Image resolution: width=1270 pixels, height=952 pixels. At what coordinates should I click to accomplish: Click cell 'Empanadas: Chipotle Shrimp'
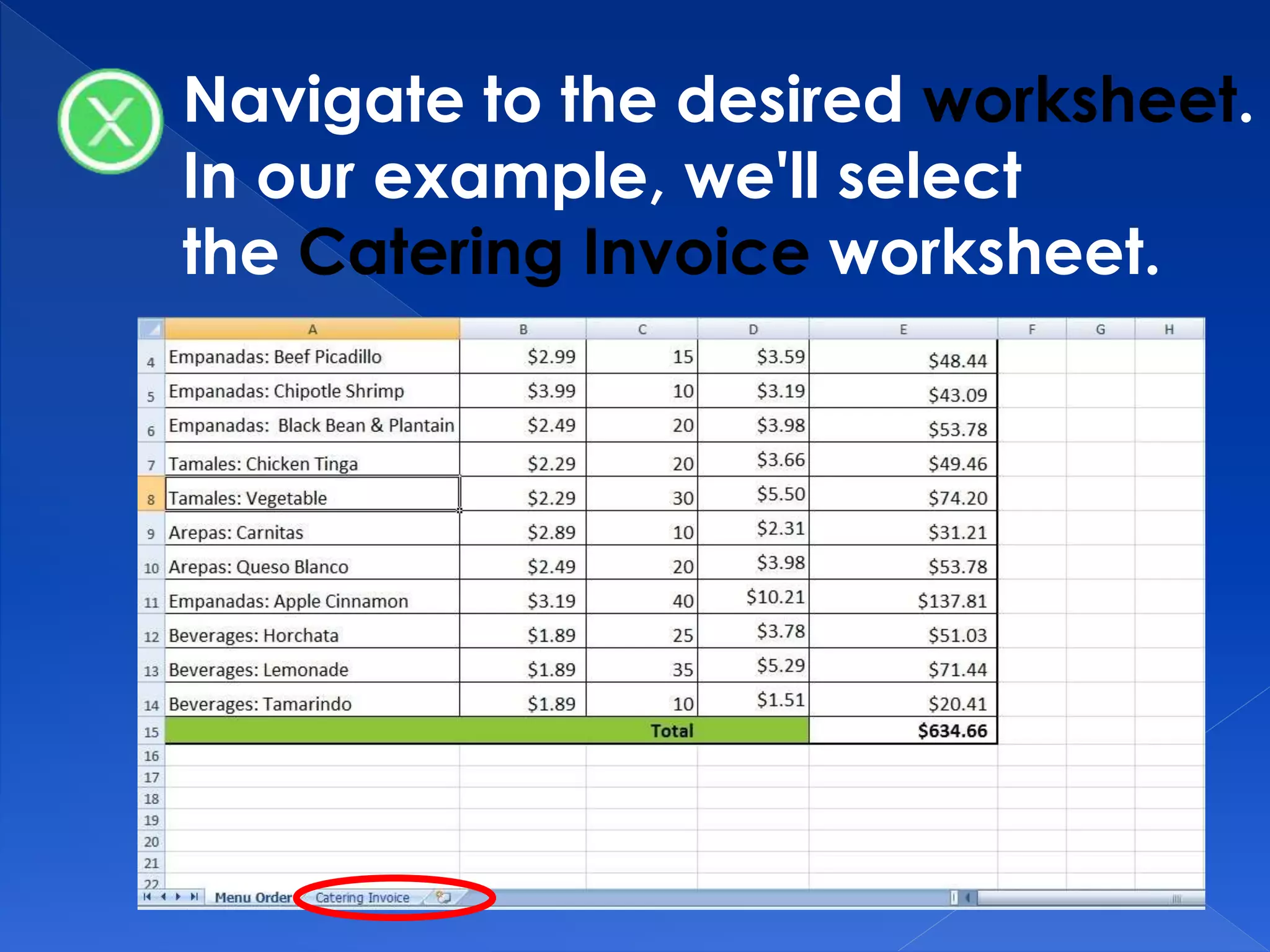313,391
